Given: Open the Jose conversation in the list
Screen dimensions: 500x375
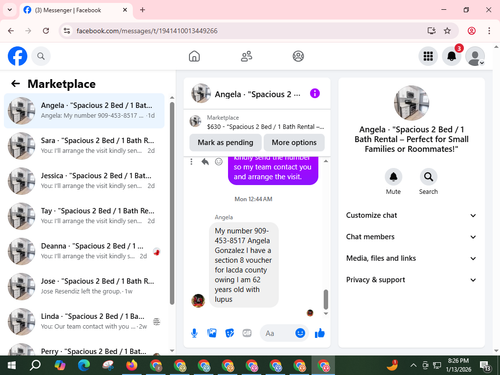Looking at the screenshot, I should tap(84, 286).
